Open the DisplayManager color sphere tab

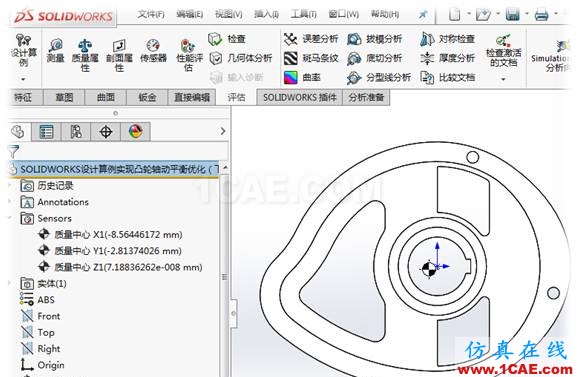tap(136, 131)
